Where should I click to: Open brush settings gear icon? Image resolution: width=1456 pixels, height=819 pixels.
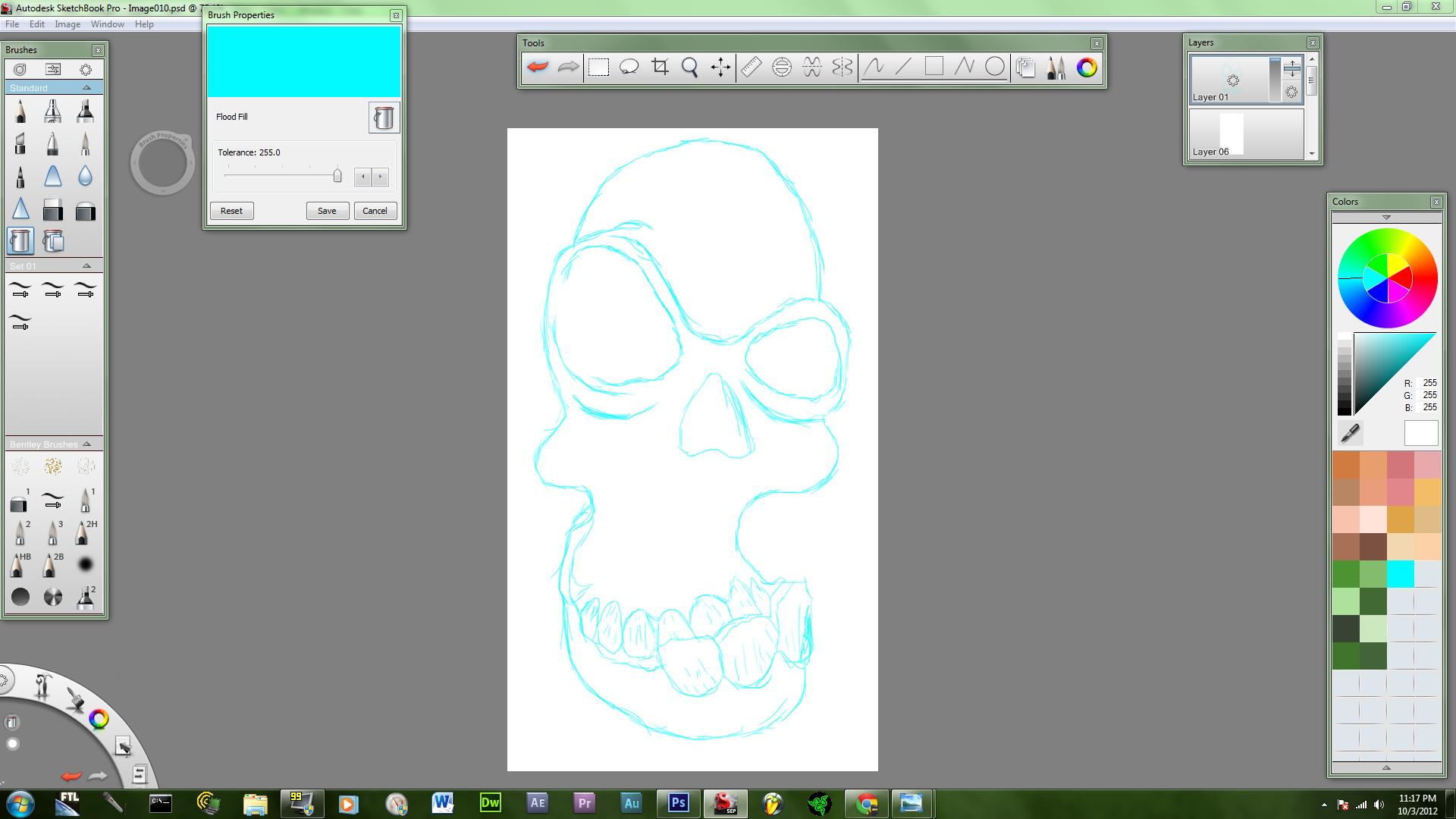[86, 69]
